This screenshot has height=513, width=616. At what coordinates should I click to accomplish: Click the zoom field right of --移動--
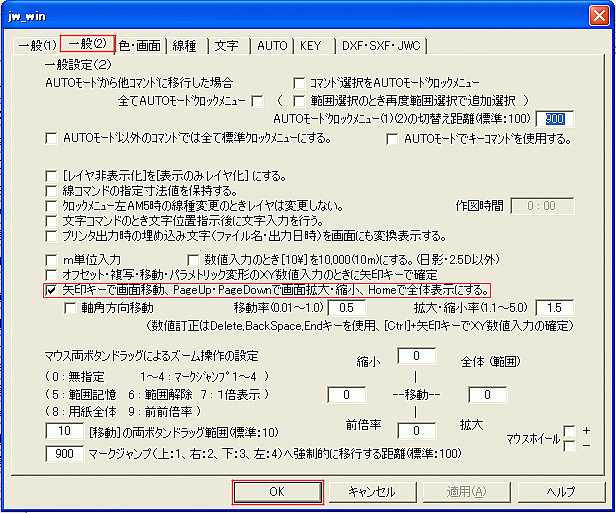(x=488, y=394)
